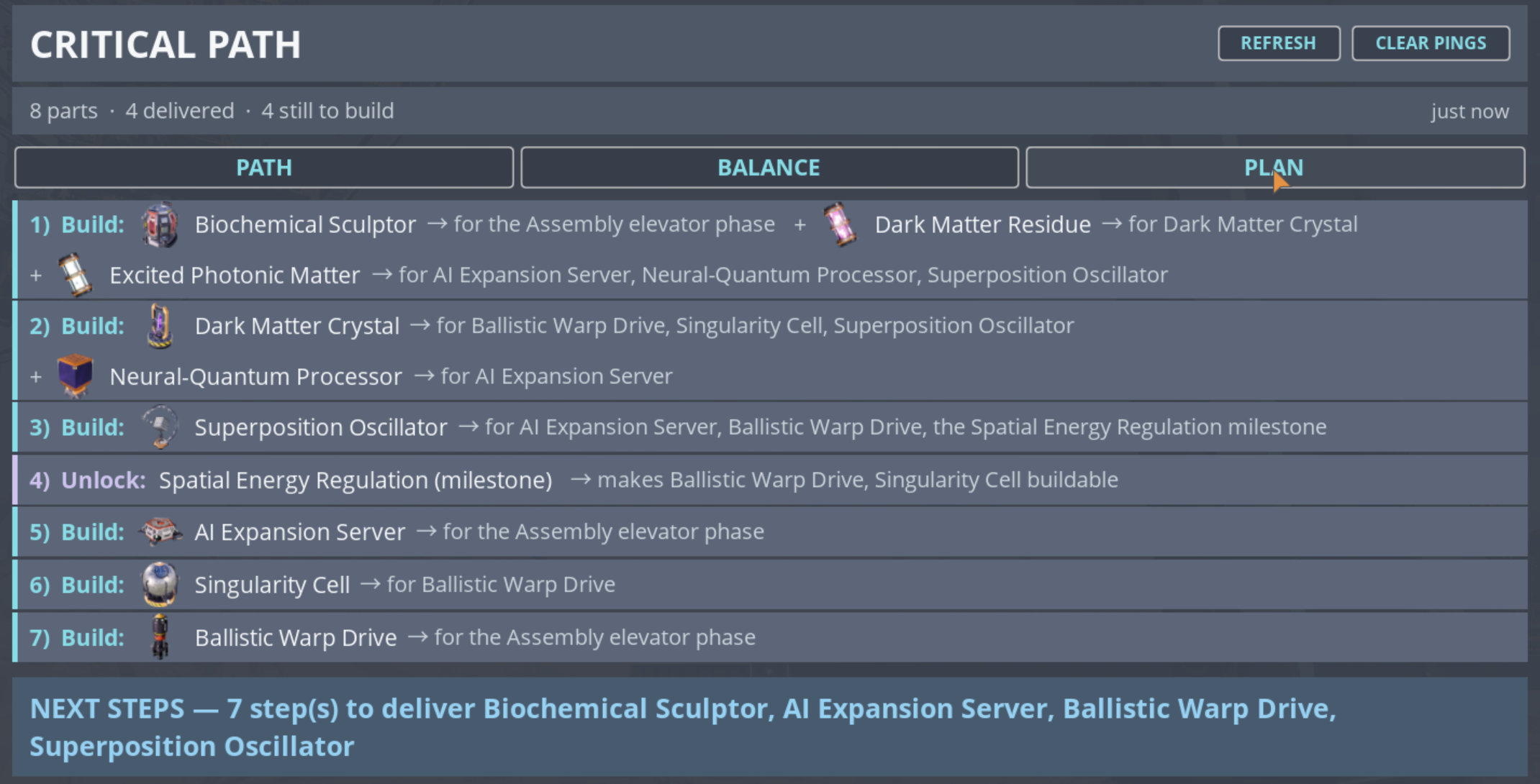This screenshot has width=1540, height=784.
Task: Click Spatial Energy Regulation (milestone) text
Action: tap(355, 480)
